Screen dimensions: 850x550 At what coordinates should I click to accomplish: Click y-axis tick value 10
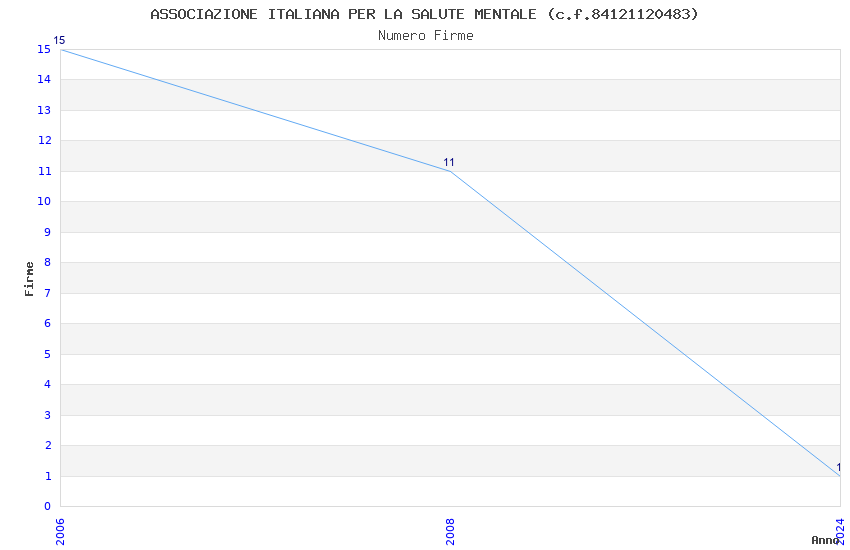pyautogui.click(x=44, y=202)
